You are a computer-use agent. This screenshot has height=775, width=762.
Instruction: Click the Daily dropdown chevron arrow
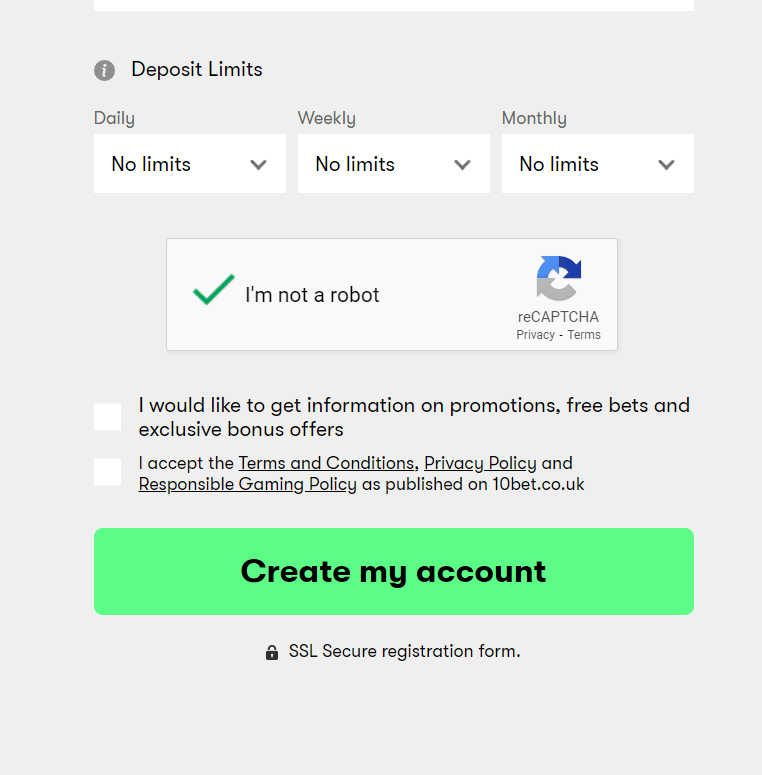[259, 165]
